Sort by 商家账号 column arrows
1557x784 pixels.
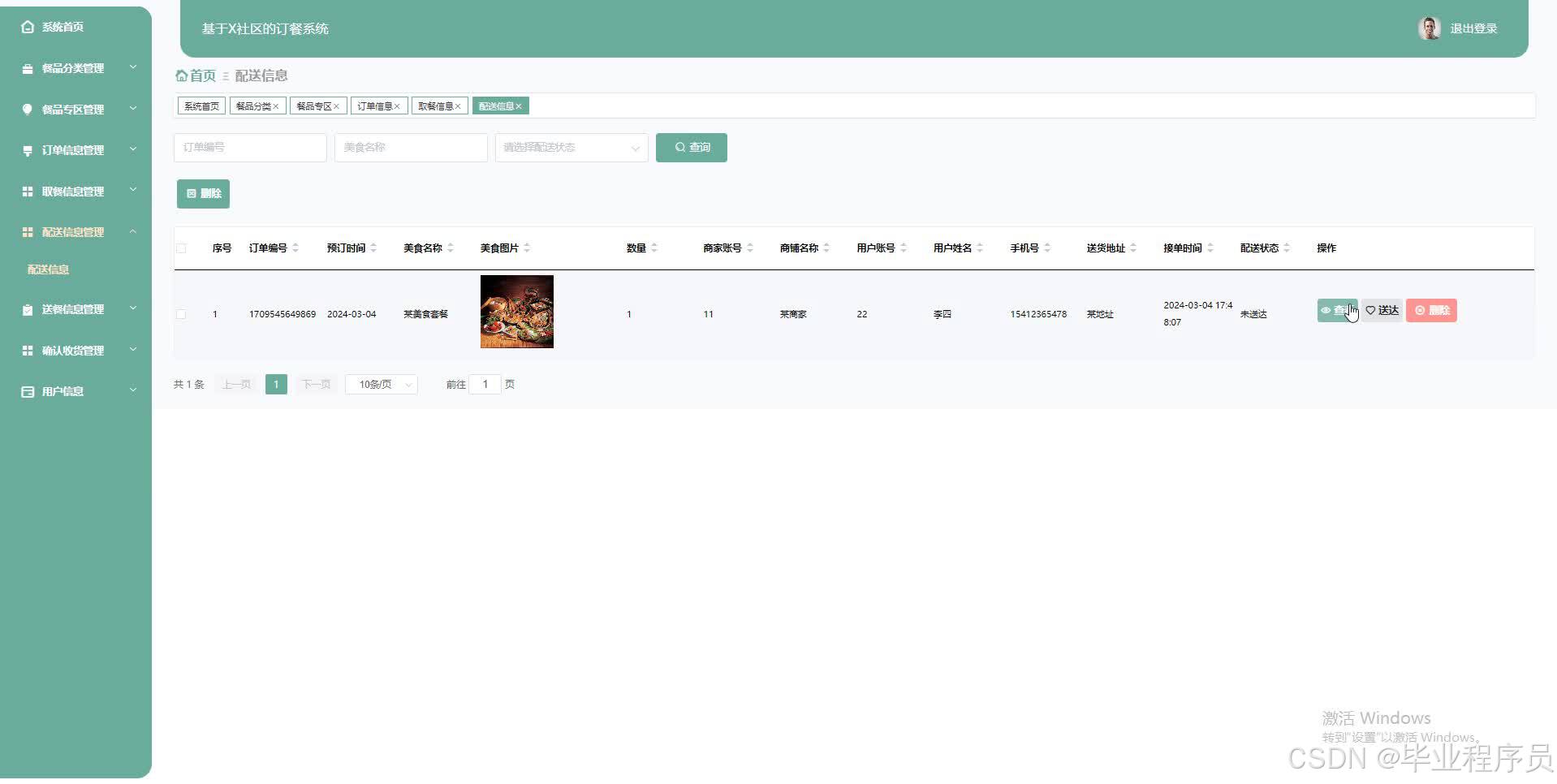point(750,248)
